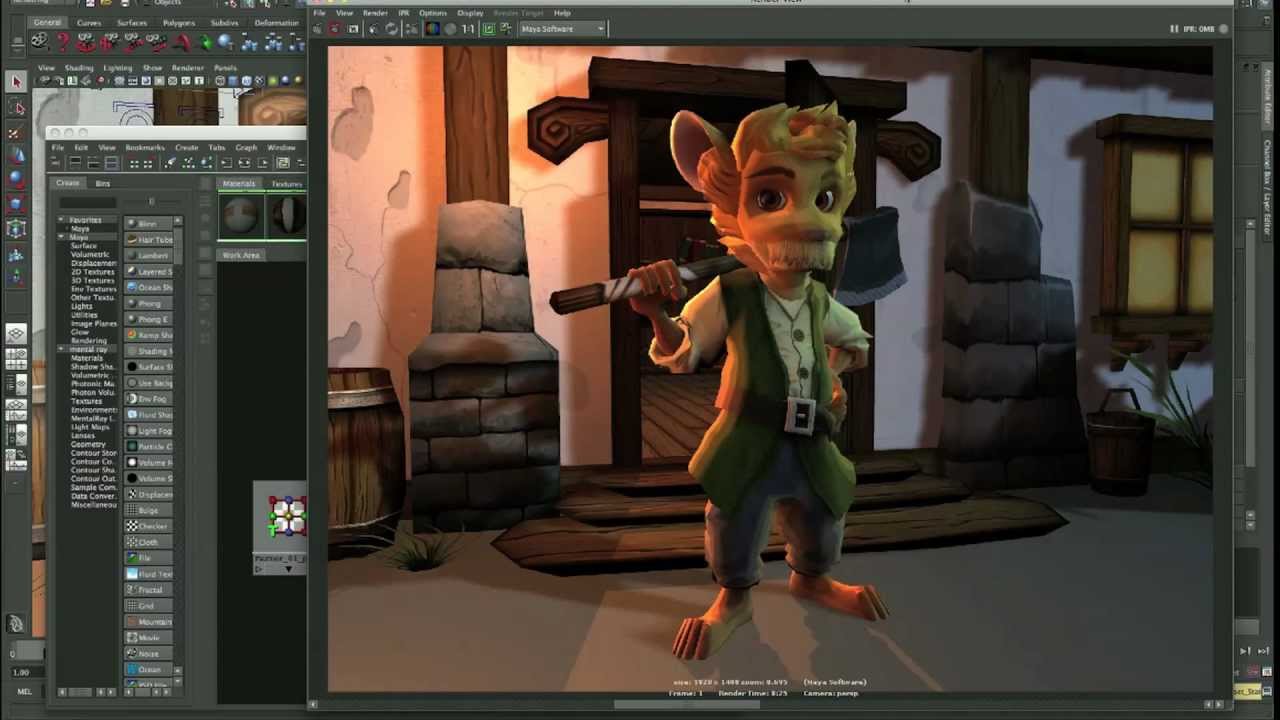
Task: Adjust the icon size slider in Create panel
Action: click(151, 202)
